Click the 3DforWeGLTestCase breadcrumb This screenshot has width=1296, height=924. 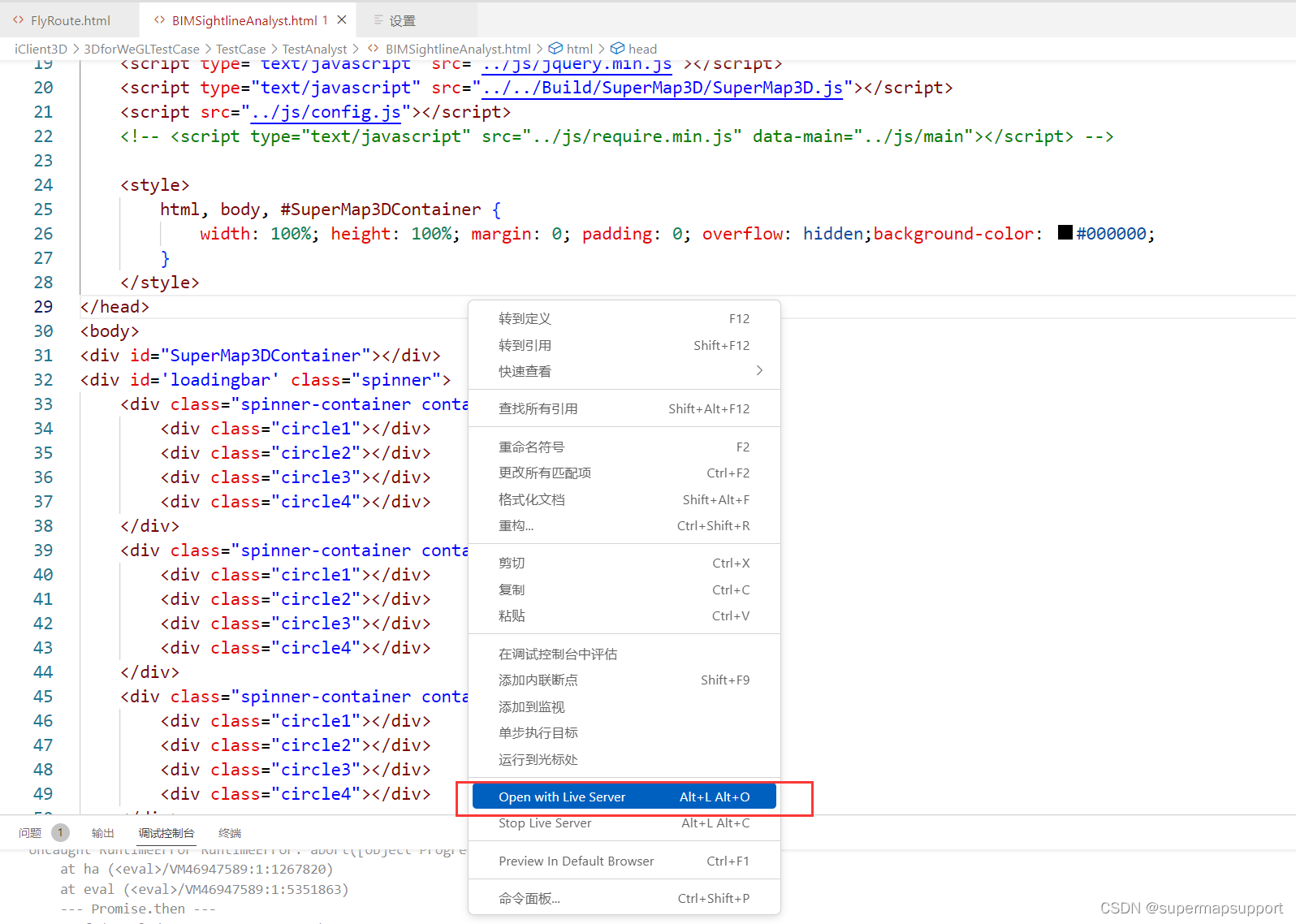pos(141,50)
